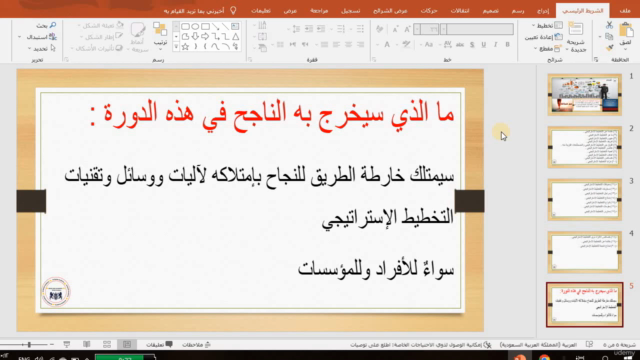Select the triangle shape in gallery
The height and width of the screenshot is (360, 640).
click(236, 37)
